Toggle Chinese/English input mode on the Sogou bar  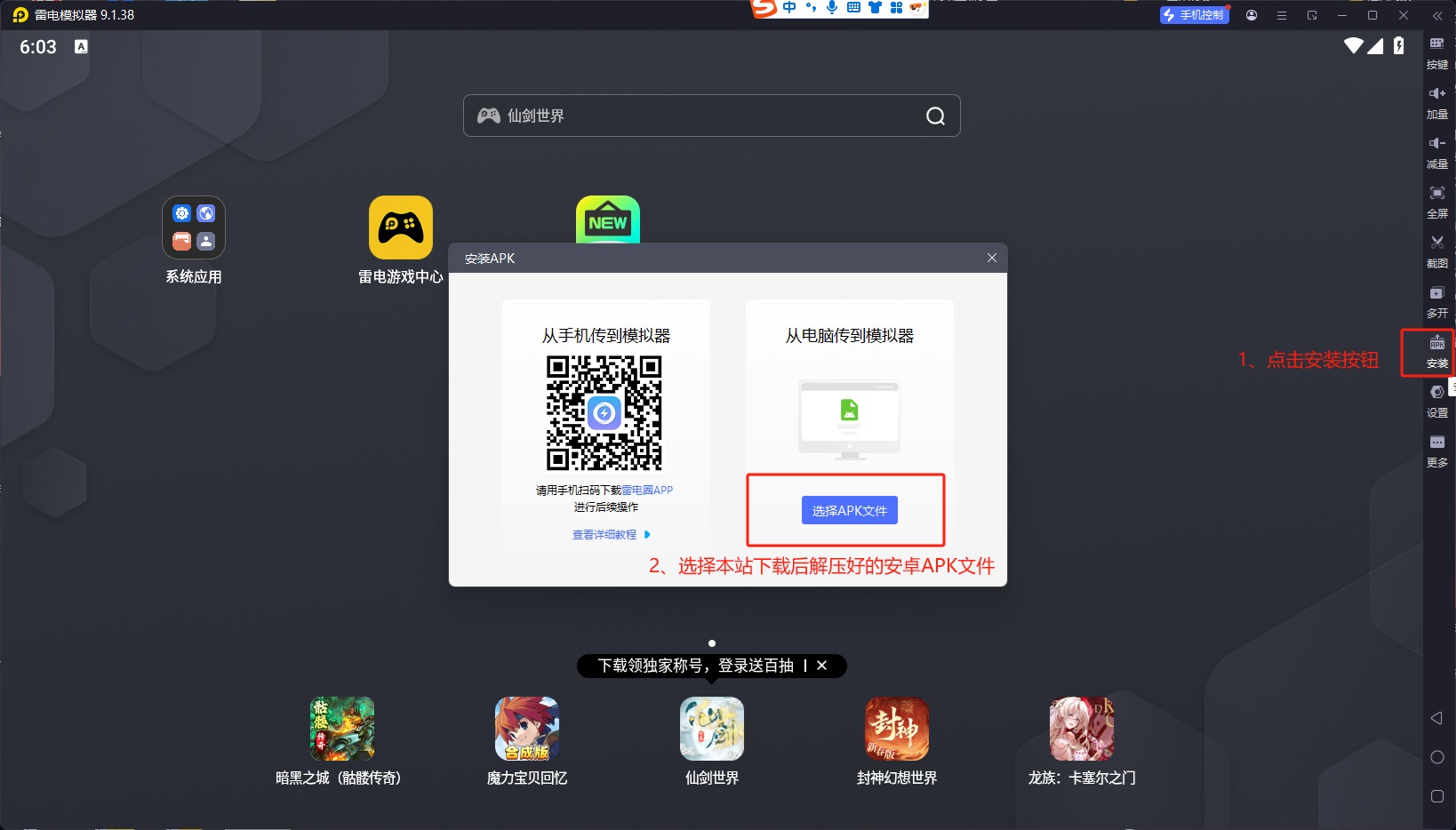[788, 8]
